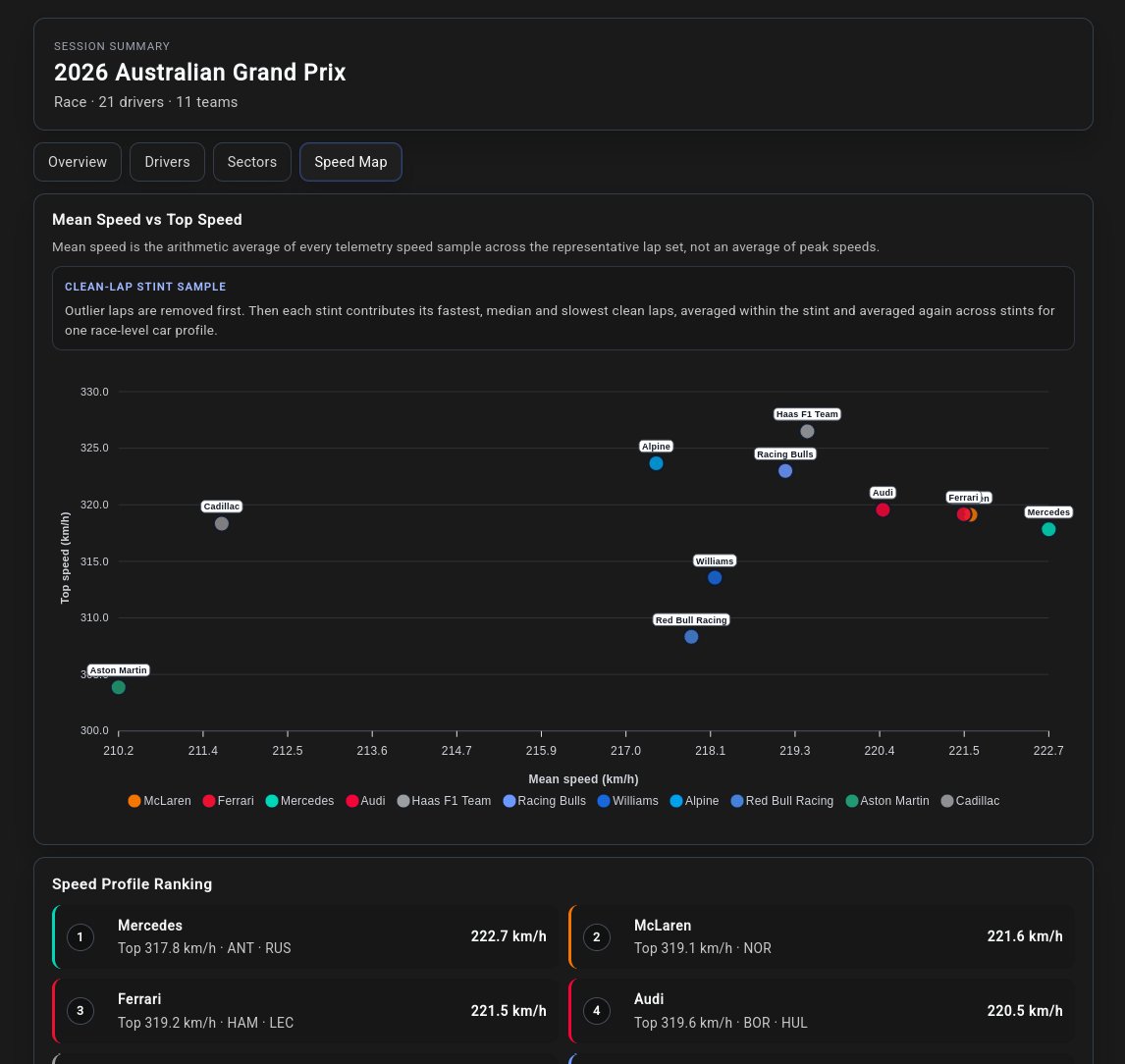The height and width of the screenshot is (1064, 1125).
Task: Click the Racing Bulls legend dot
Action: coord(509,801)
